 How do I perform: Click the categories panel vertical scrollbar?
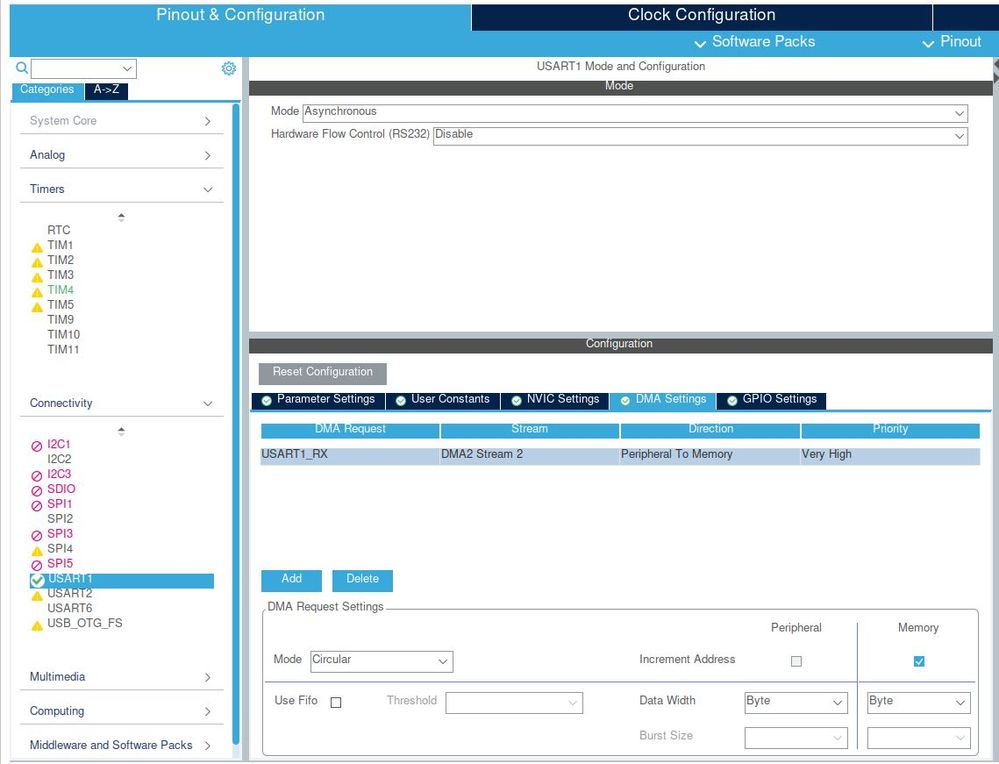236,424
